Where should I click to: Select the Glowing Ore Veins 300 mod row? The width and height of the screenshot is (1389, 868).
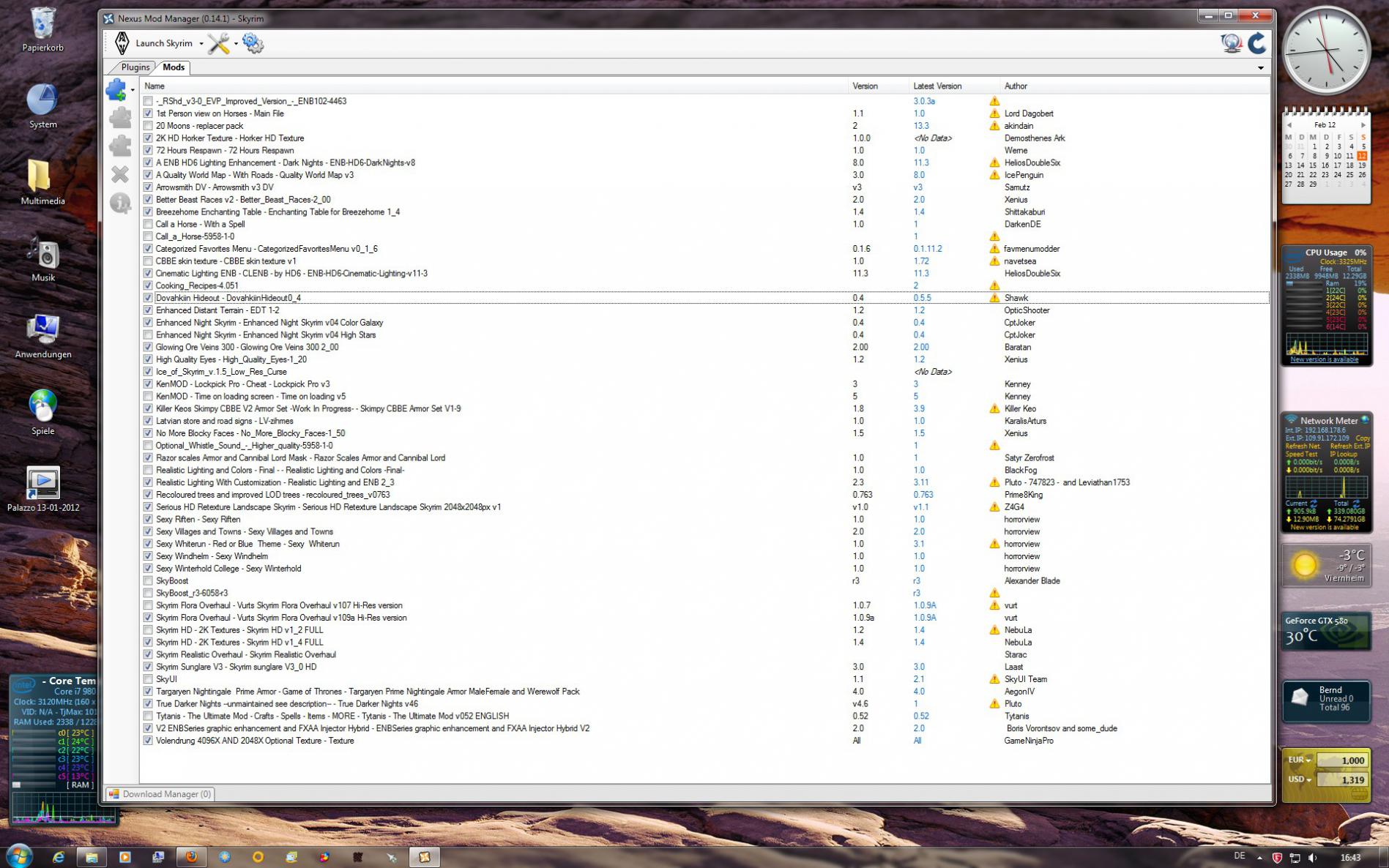point(704,347)
